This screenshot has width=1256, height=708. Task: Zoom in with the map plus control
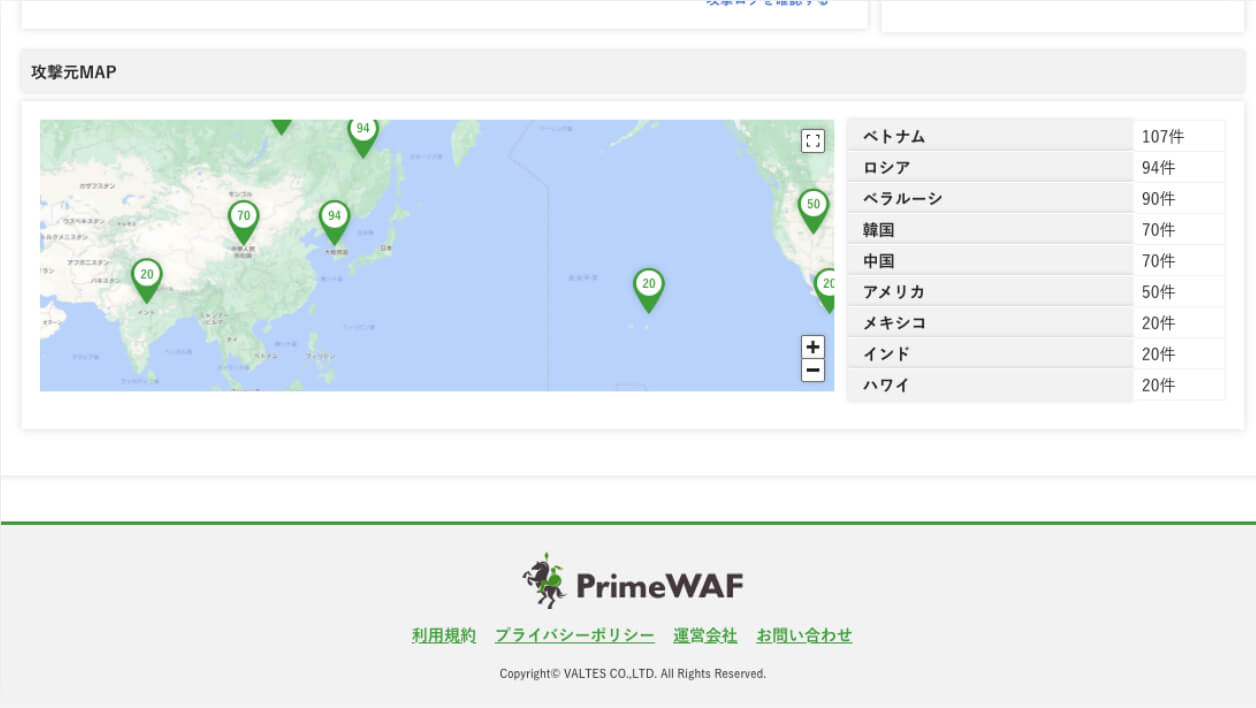click(x=813, y=346)
